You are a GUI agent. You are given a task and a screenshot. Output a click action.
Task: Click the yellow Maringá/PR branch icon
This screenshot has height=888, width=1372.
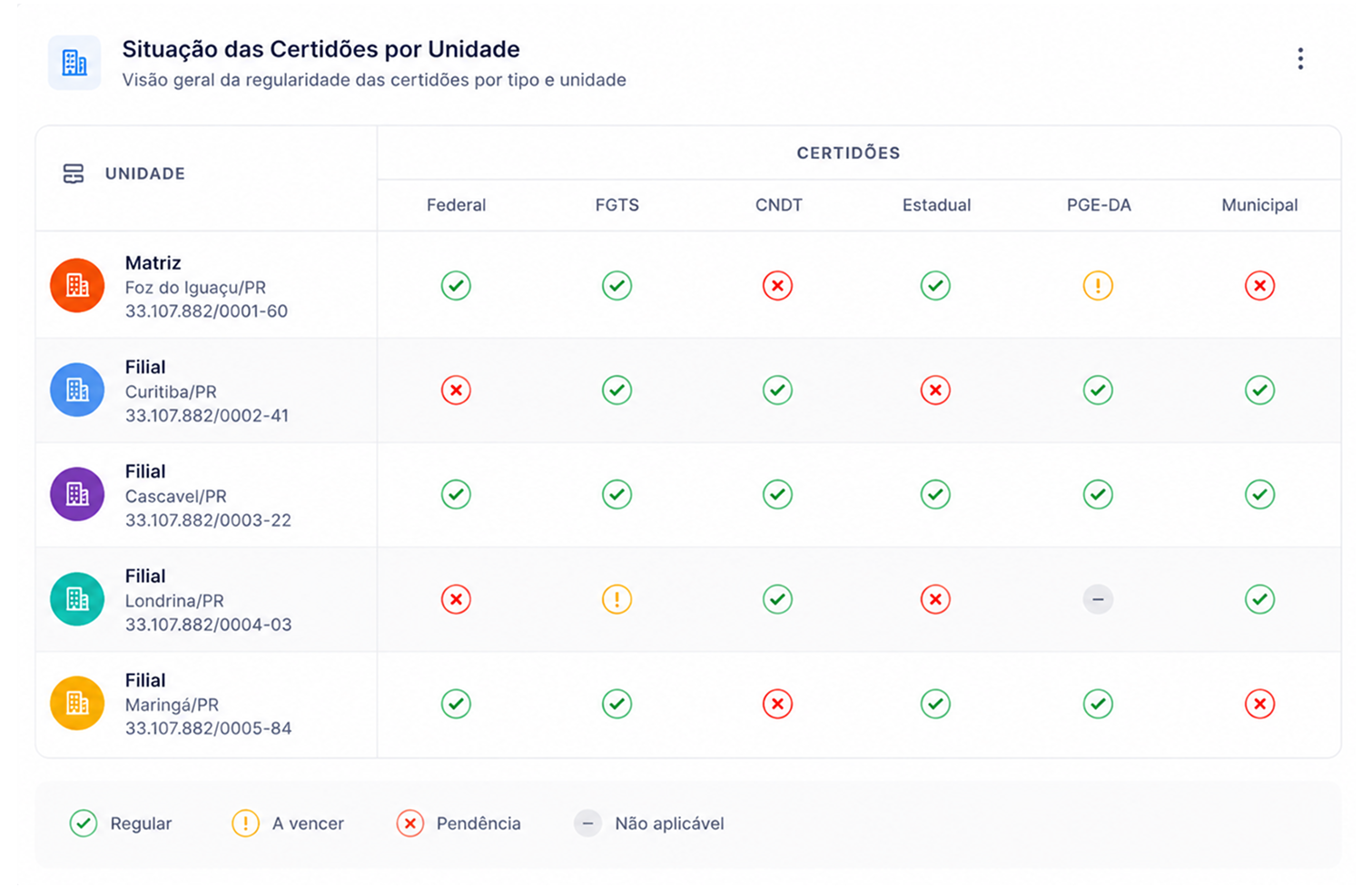click(x=77, y=704)
